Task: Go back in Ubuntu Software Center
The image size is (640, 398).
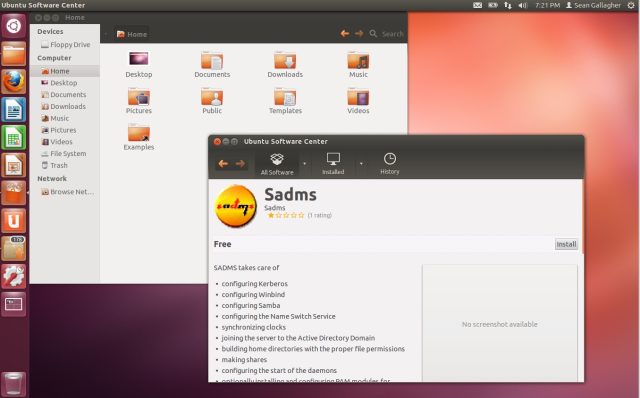Action: [x=223, y=164]
